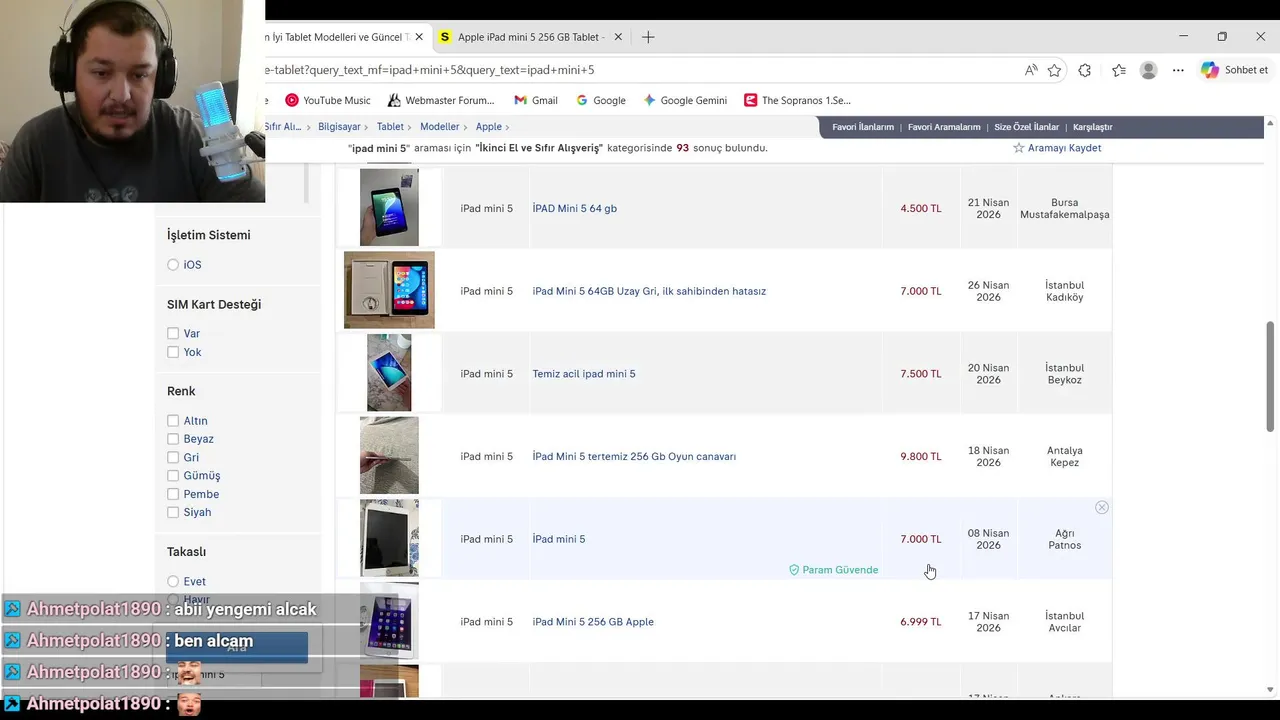This screenshot has width=1280, height=720.
Task: Open Google Gemini bookmark
Action: click(x=685, y=100)
